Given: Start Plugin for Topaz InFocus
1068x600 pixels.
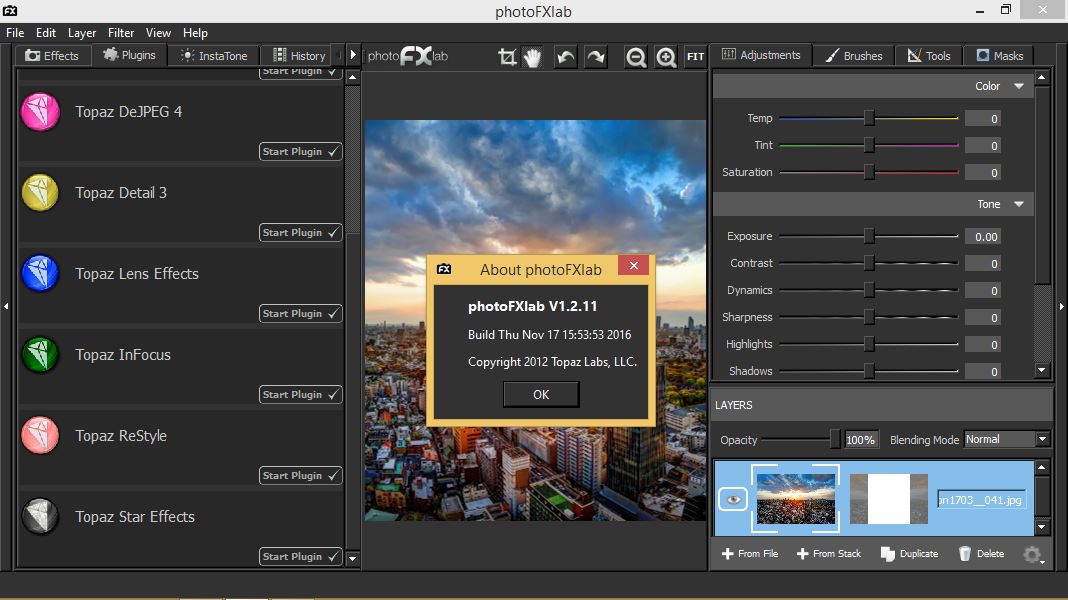Looking at the screenshot, I should [x=300, y=394].
